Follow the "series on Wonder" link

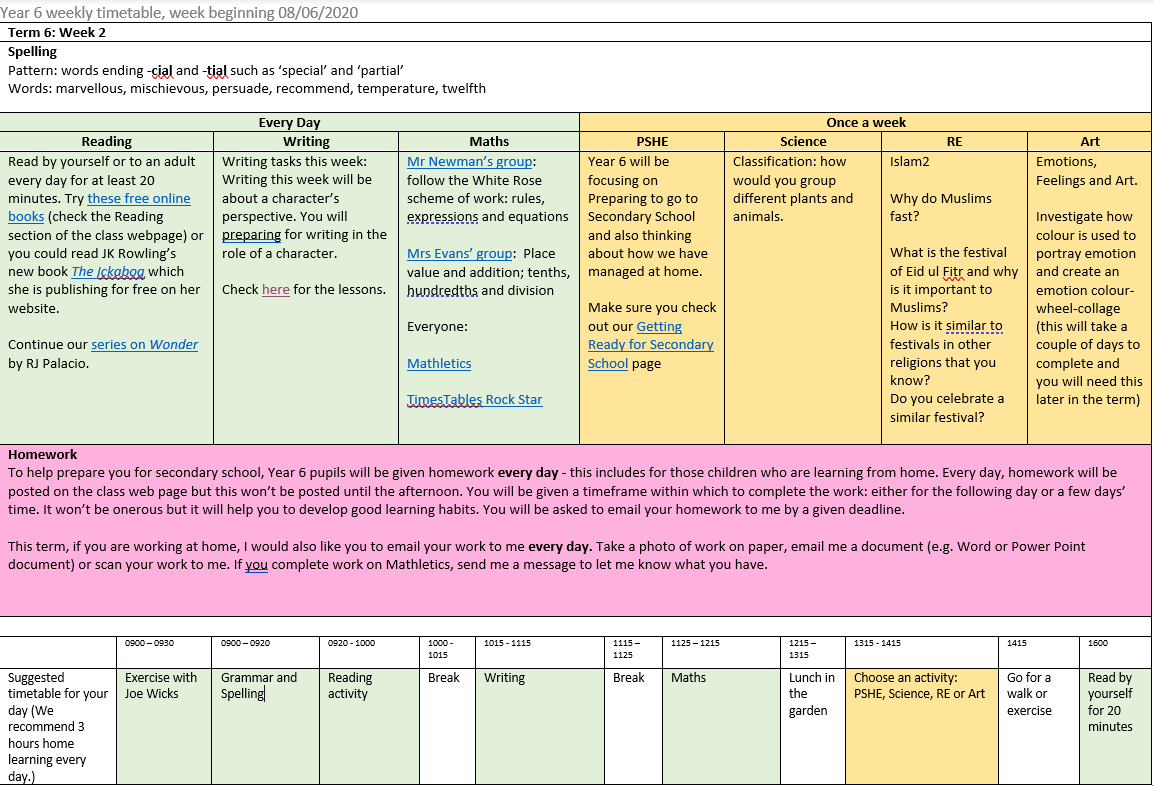coord(144,344)
